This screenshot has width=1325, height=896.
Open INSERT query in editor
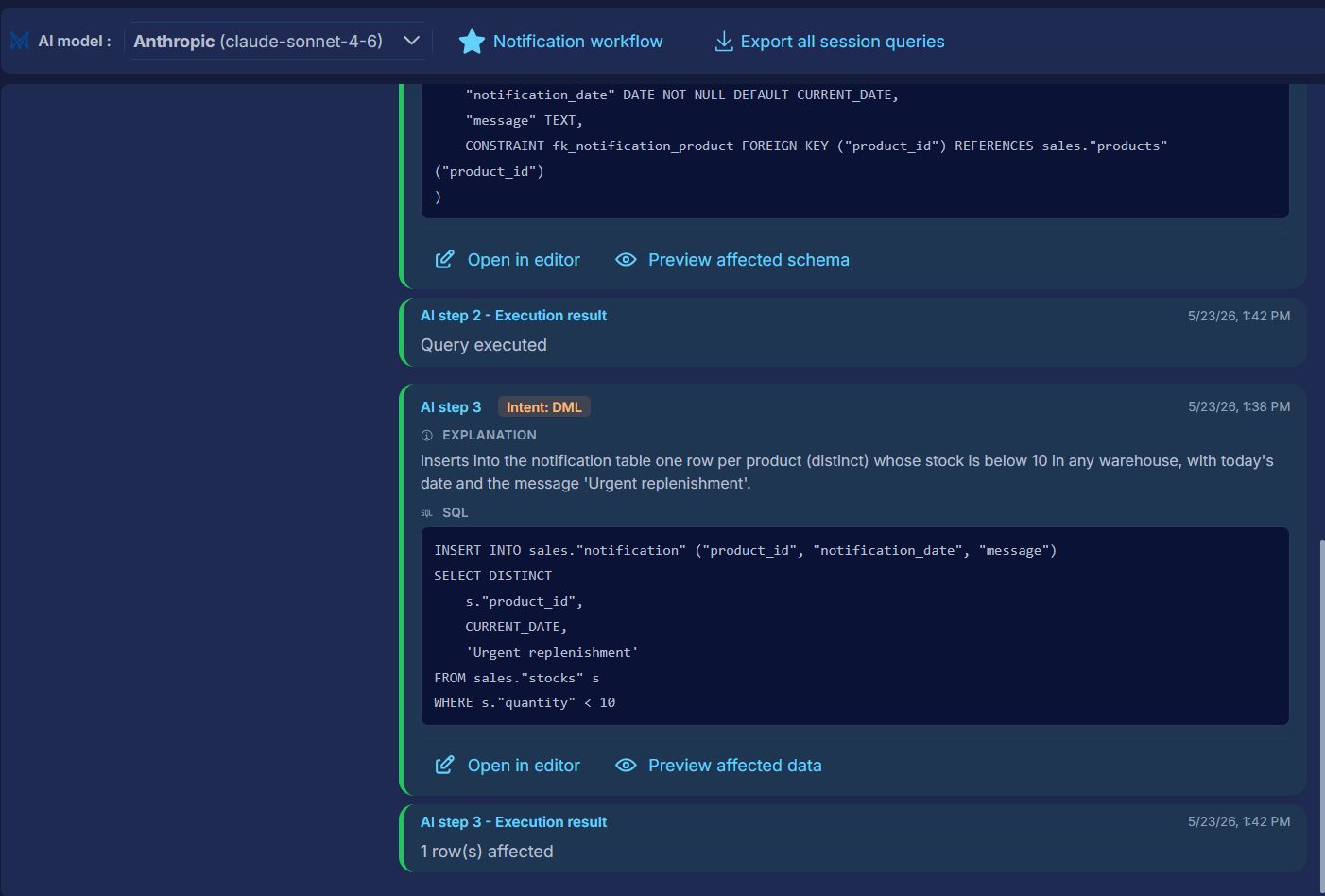(x=524, y=766)
